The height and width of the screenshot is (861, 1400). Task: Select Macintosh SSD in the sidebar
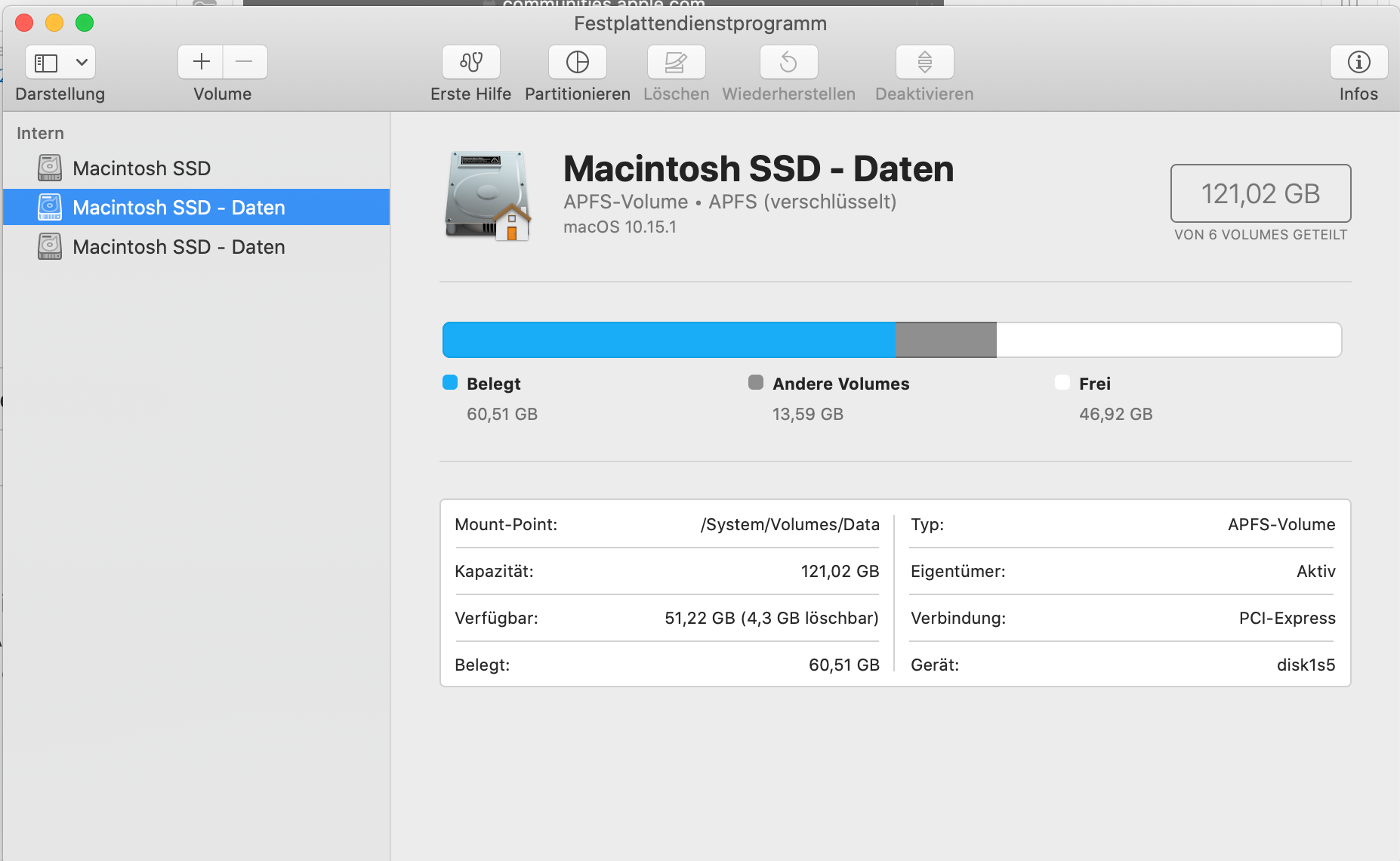[141, 168]
